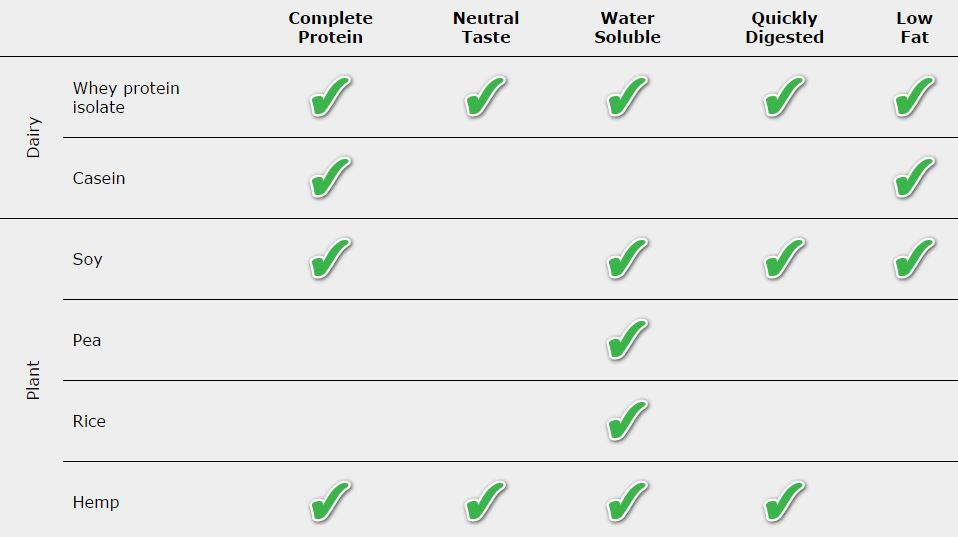The height and width of the screenshot is (537, 958).
Task: Click Whey protein isolate Neutral Taste checkmark
Action: tap(485, 97)
